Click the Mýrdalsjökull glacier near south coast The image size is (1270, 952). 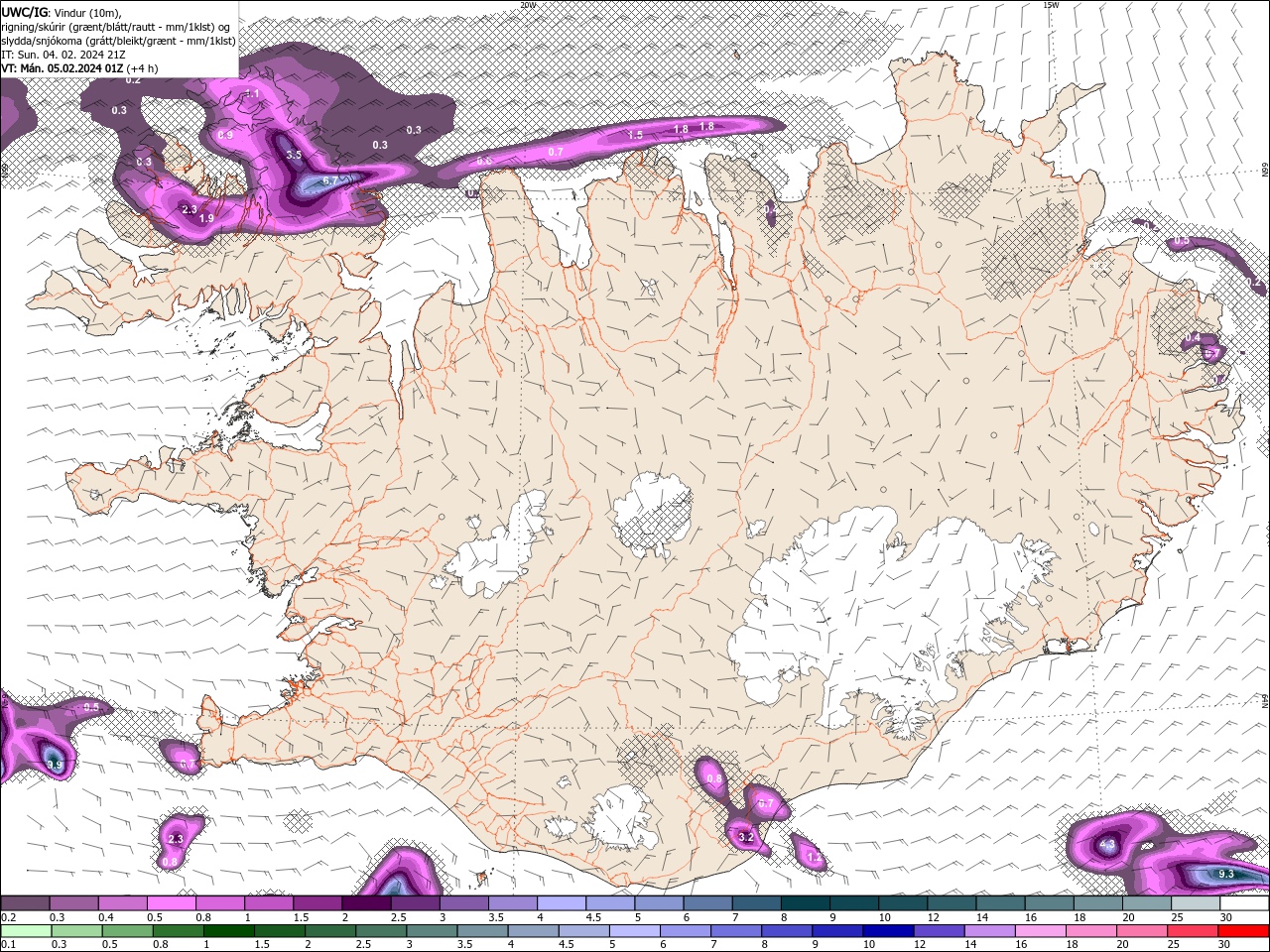622,819
